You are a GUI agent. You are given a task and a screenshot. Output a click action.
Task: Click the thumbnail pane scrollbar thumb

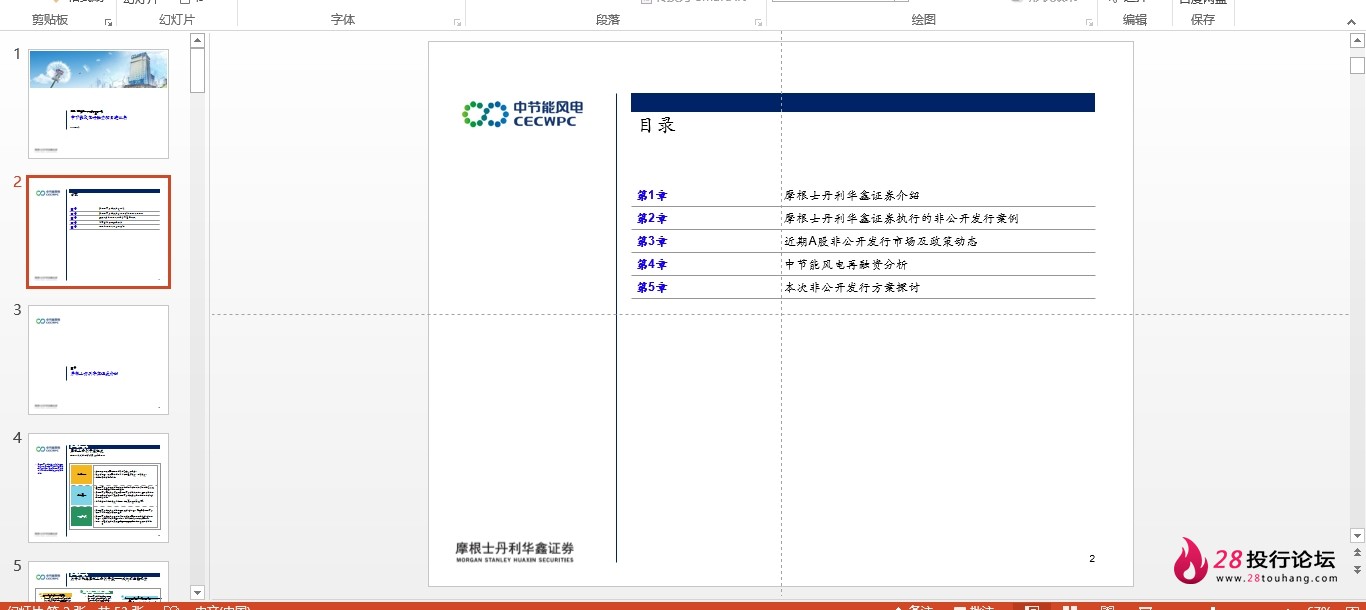tap(197, 71)
